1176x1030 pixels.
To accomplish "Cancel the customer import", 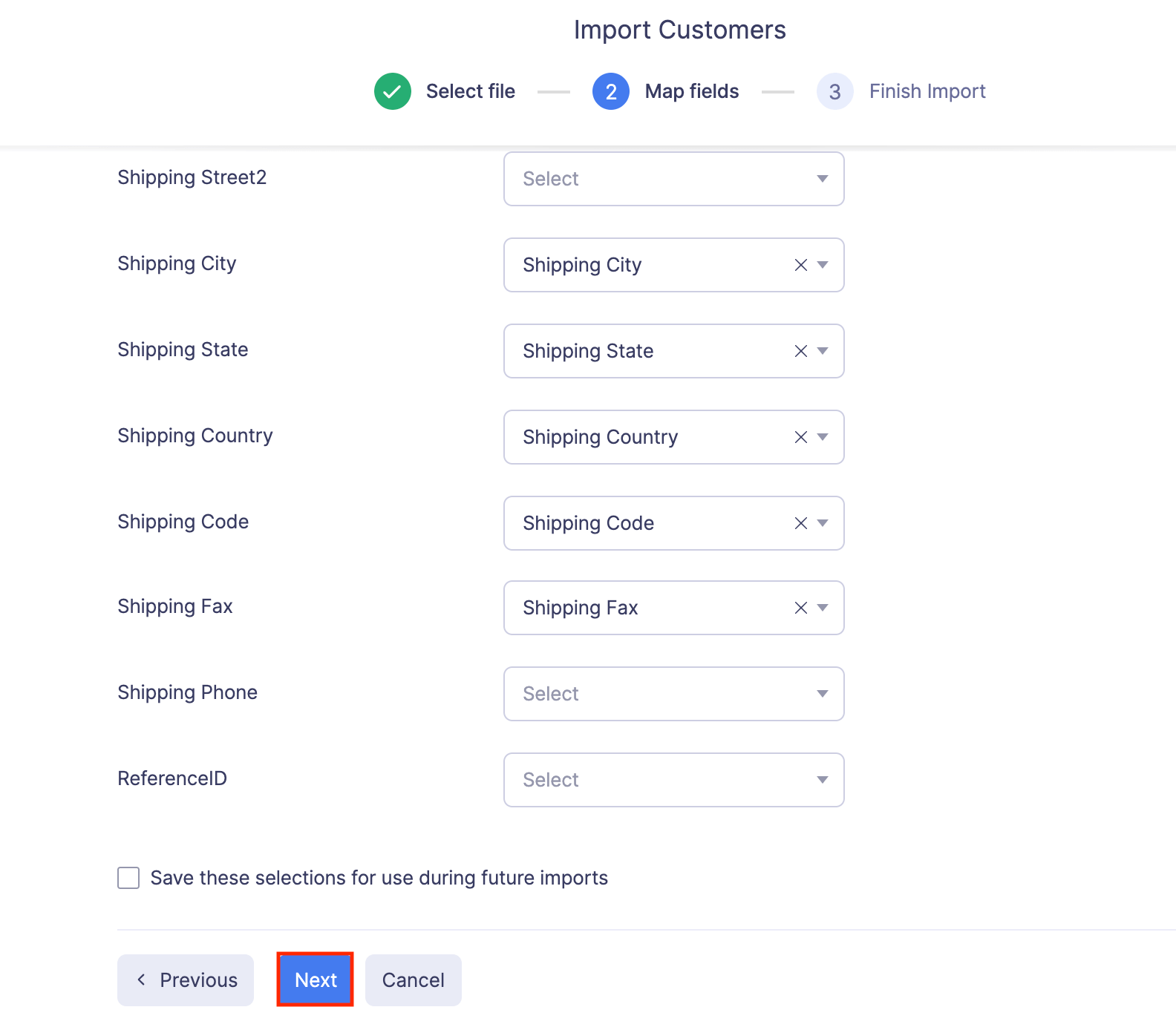I will point(413,980).
